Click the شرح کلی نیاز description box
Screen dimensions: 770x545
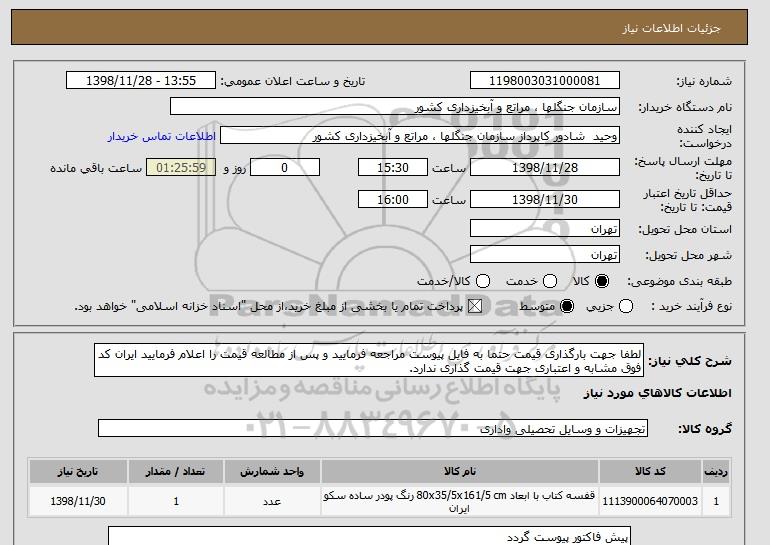click(369, 360)
